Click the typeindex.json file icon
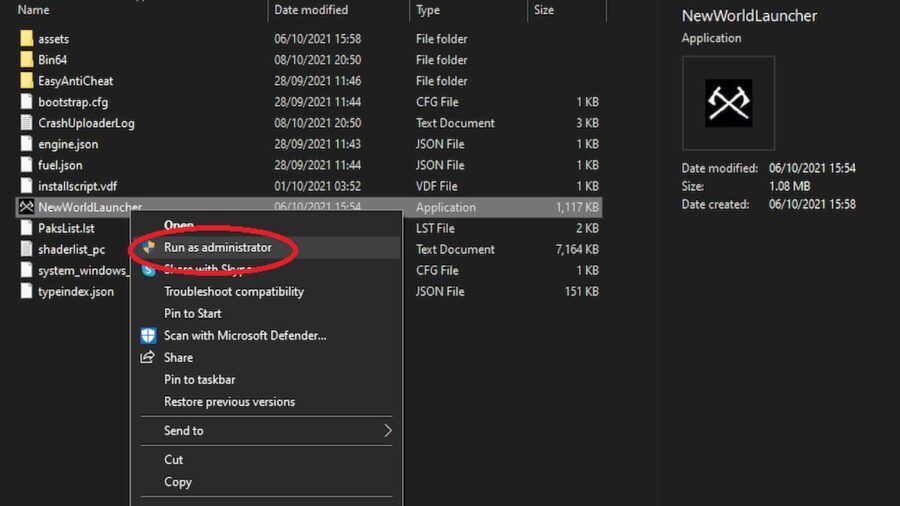 [26, 291]
